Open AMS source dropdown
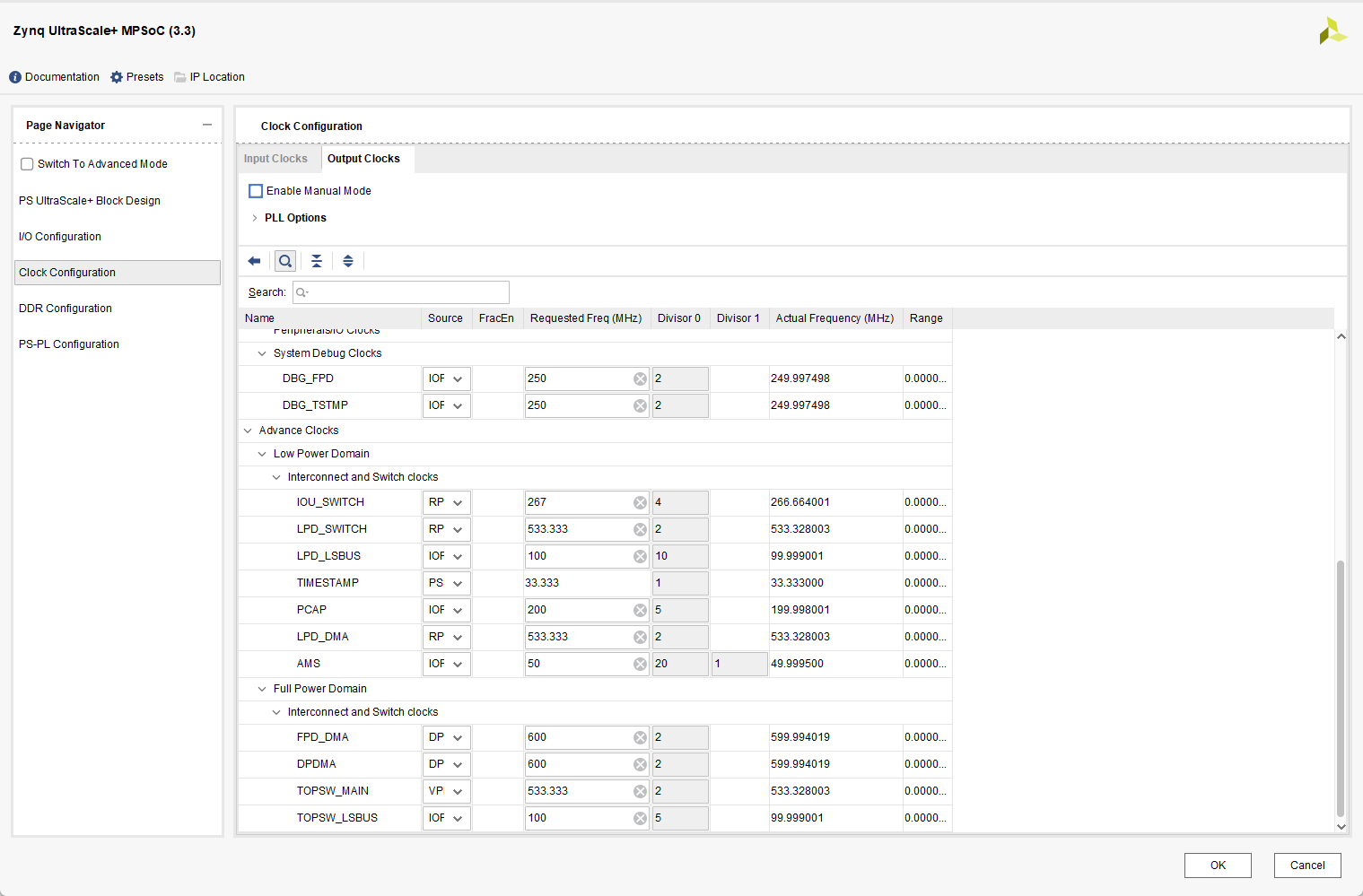 tap(447, 664)
